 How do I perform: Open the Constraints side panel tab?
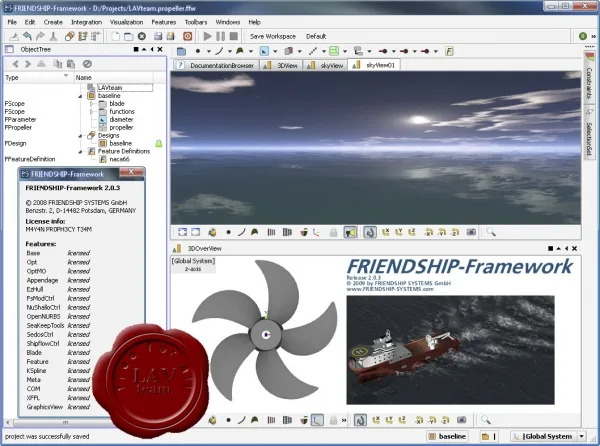589,77
